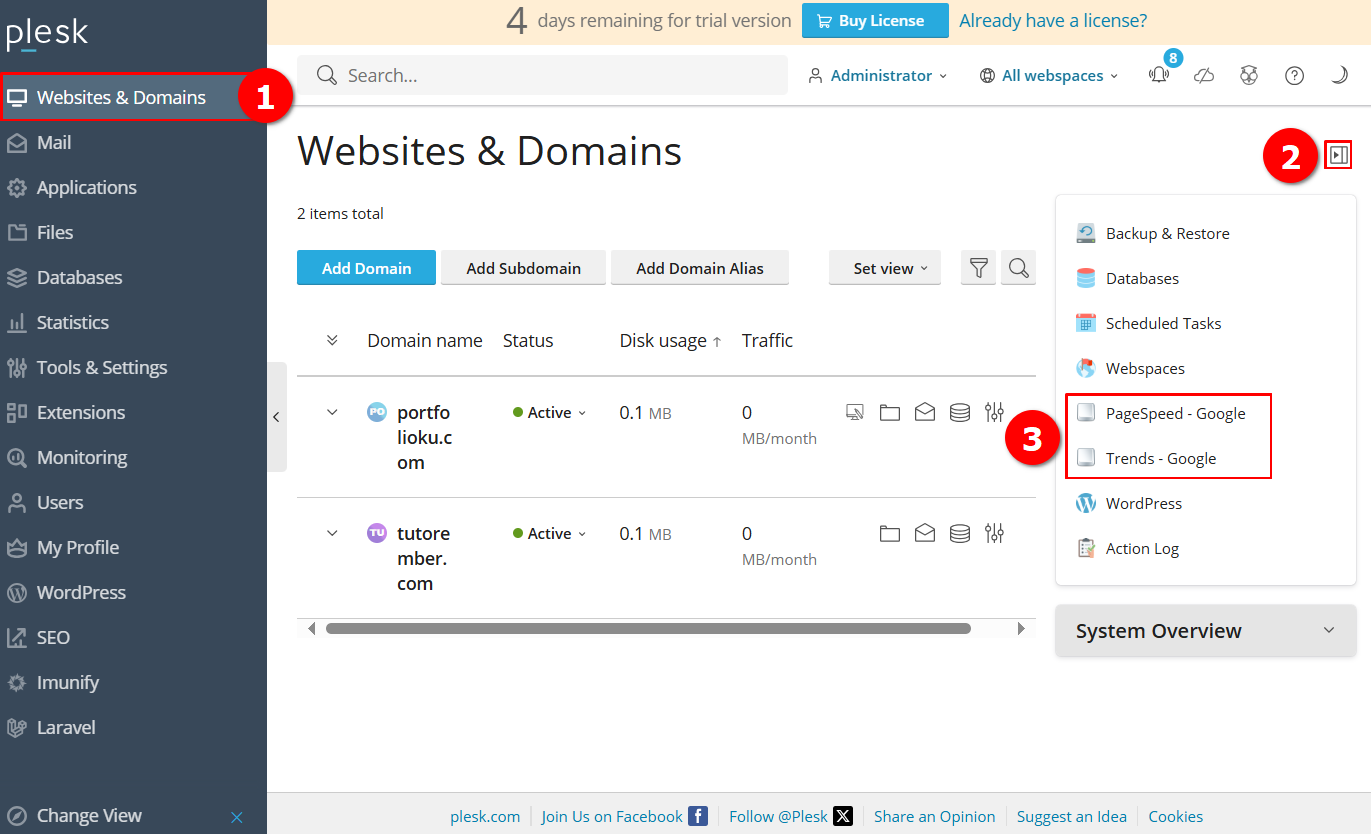
Task: Open mail icon for portfolioku.com
Action: (x=925, y=412)
